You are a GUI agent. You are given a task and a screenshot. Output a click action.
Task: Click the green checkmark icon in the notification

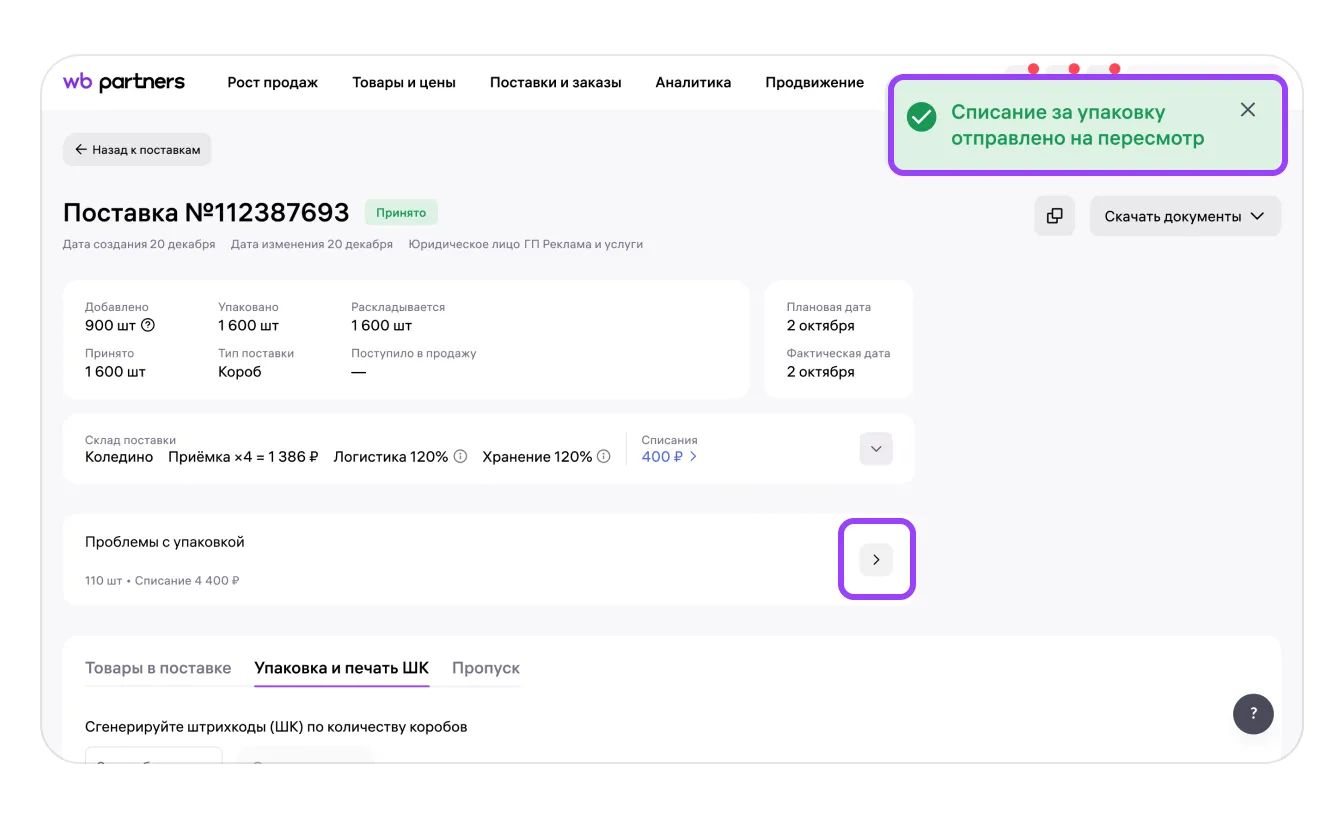point(921,117)
